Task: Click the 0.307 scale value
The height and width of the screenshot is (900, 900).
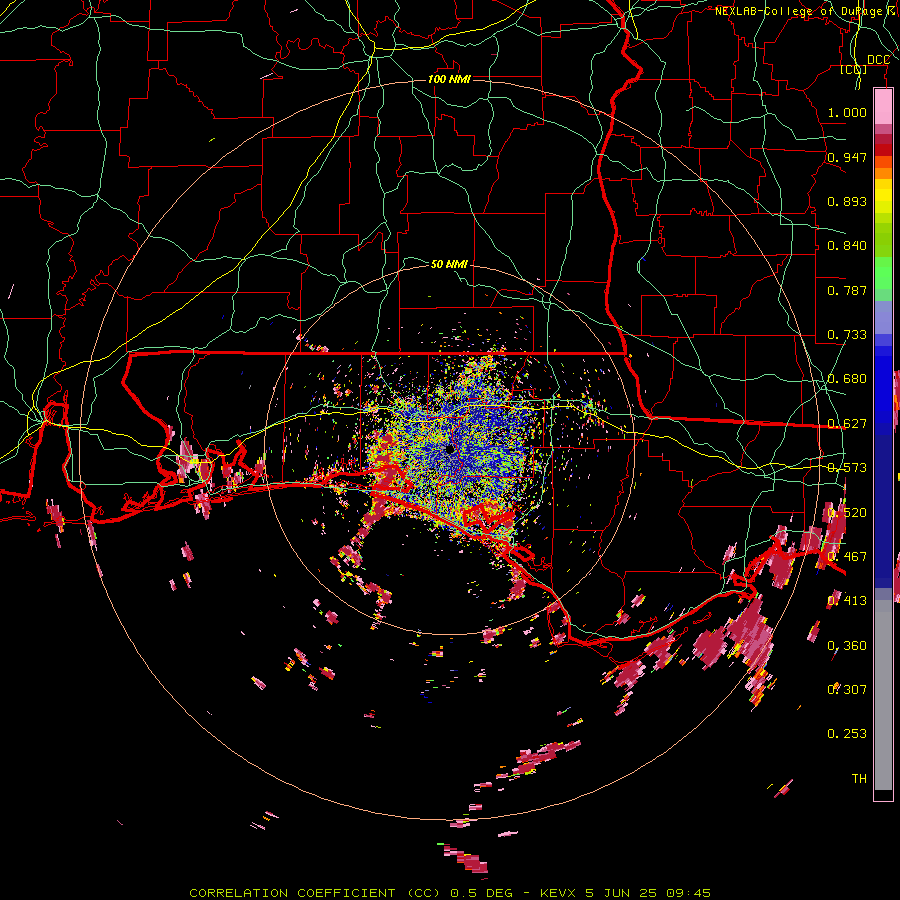Action: tap(847, 689)
